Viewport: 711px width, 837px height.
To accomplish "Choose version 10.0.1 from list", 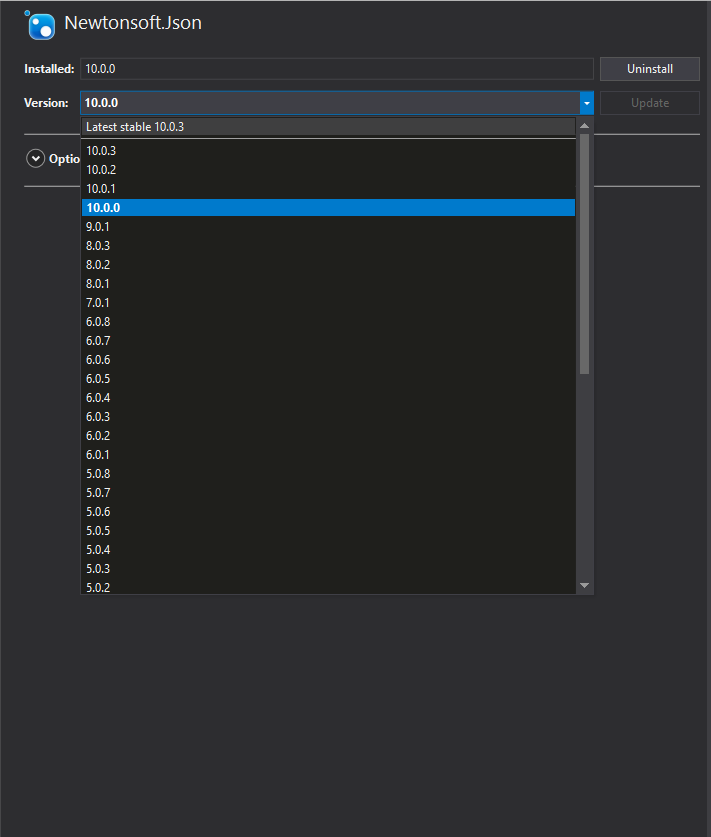I will click(x=328, y=189).
